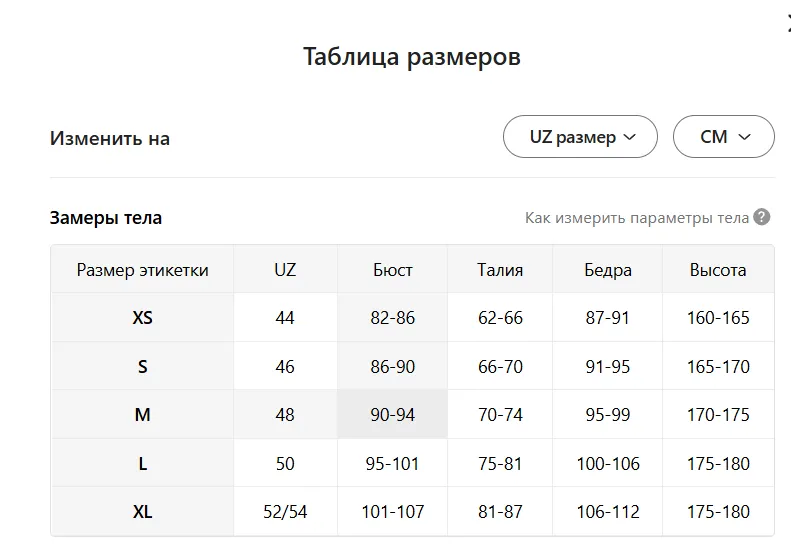
Task: Click the Размер этикетки column header
Action: tap(143, 270)
